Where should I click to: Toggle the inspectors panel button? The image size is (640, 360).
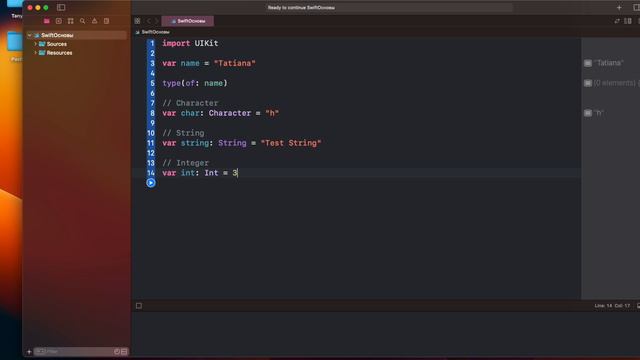pos(636,7)
